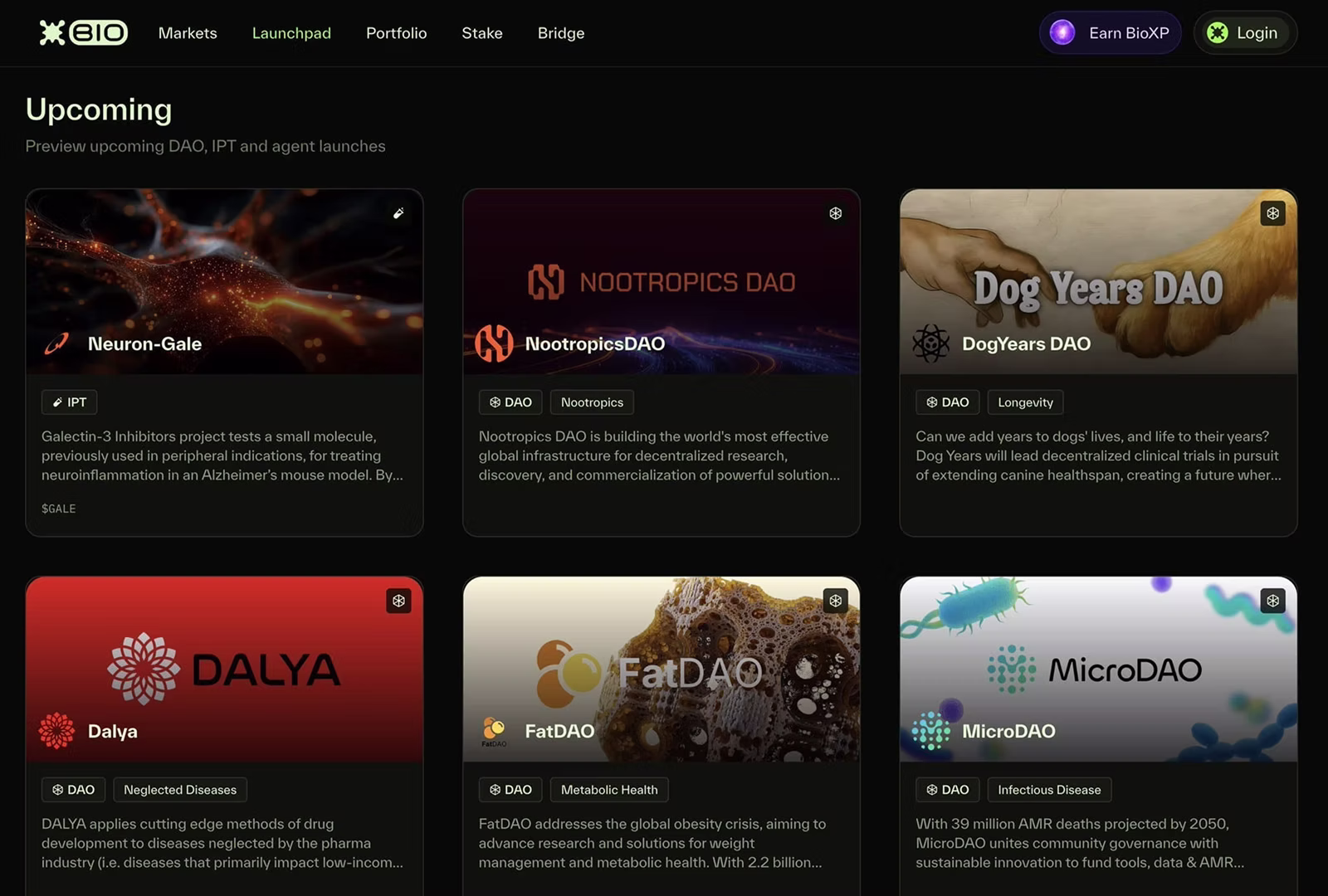Click the DogYears description about canine healthspan
Image resolution: width=1328 pixels, height=896 pixels.
1098,455
